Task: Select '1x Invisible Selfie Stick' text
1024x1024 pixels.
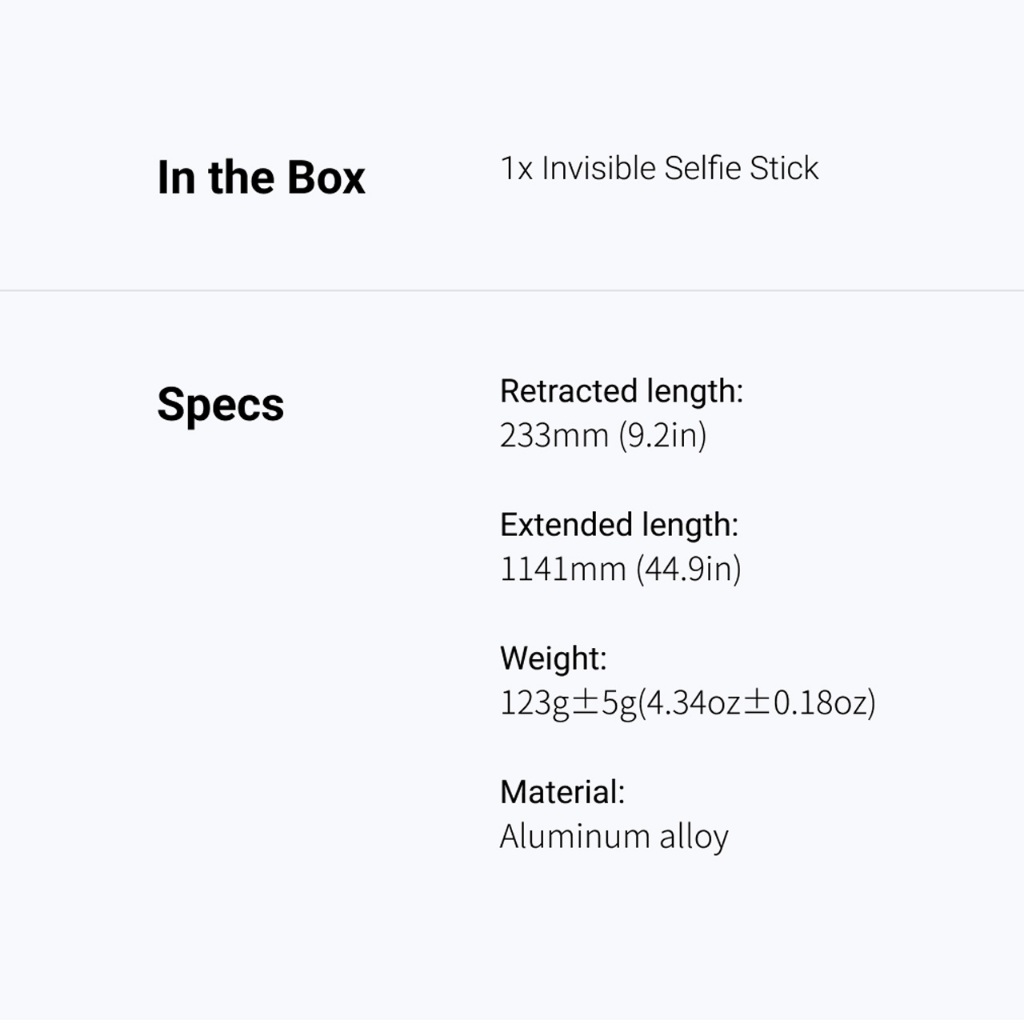Action: point(659,168)
